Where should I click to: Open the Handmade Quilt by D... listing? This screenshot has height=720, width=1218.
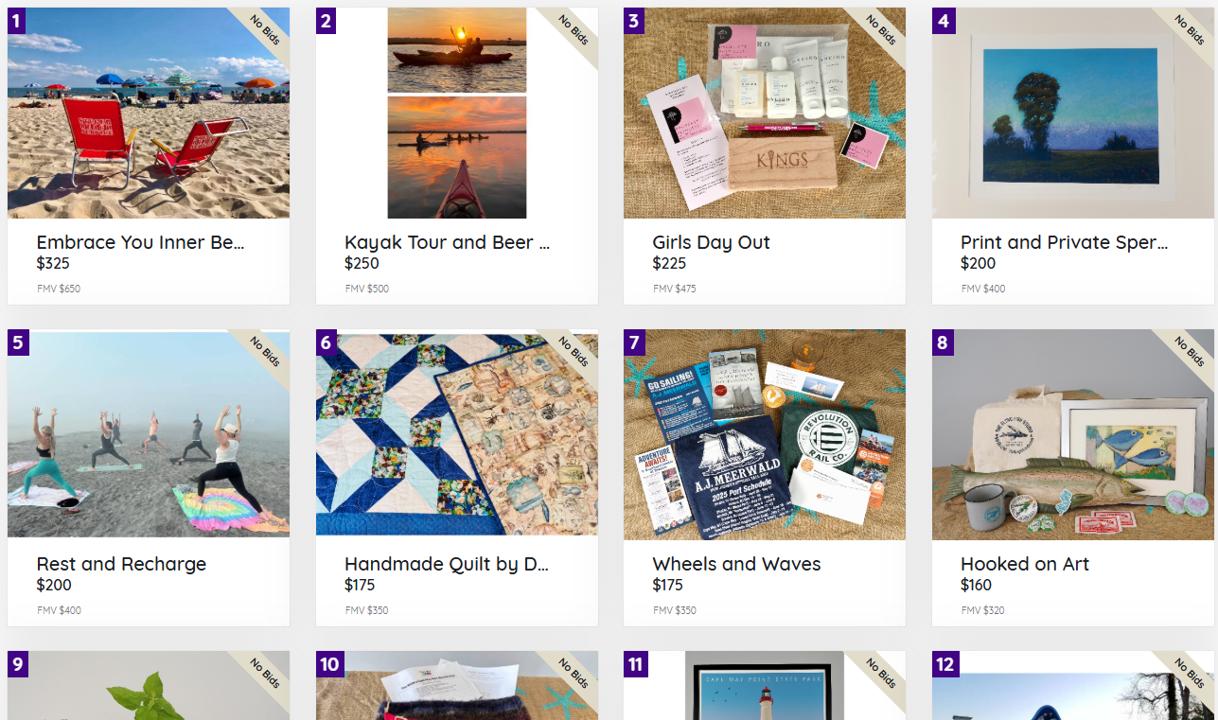coord(447,564)
